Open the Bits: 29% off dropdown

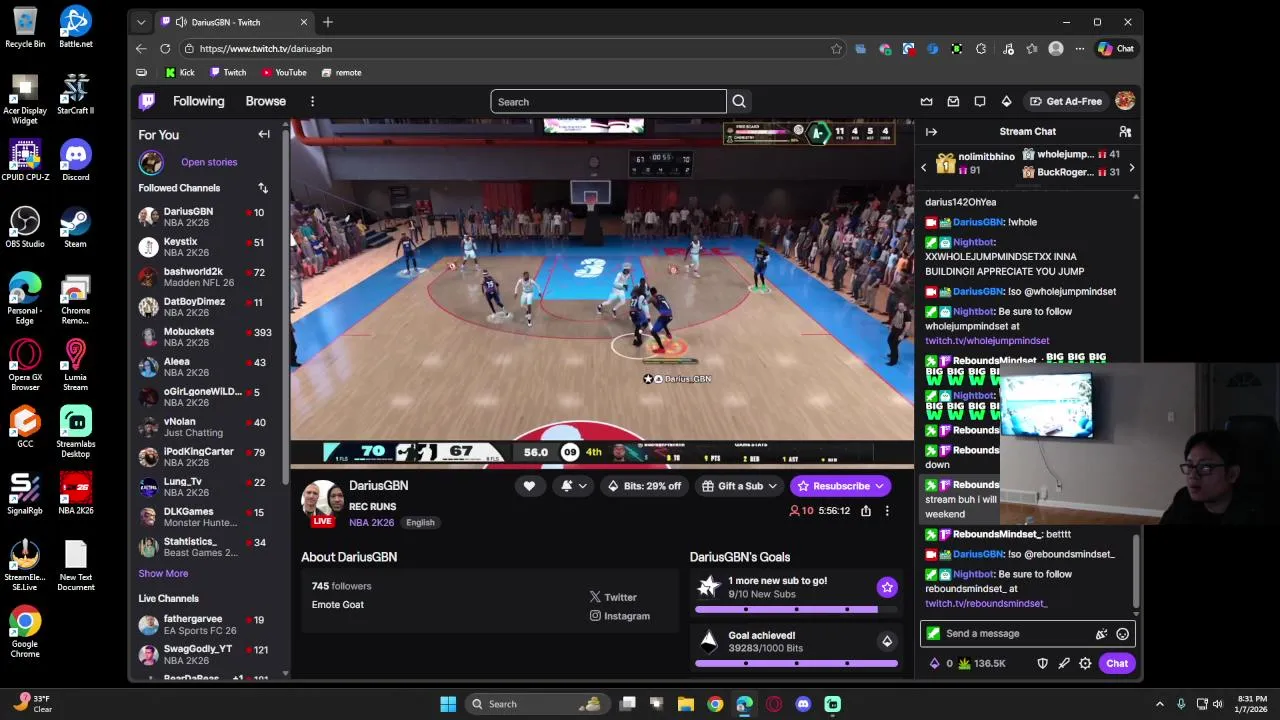click(x=643, y=486)
